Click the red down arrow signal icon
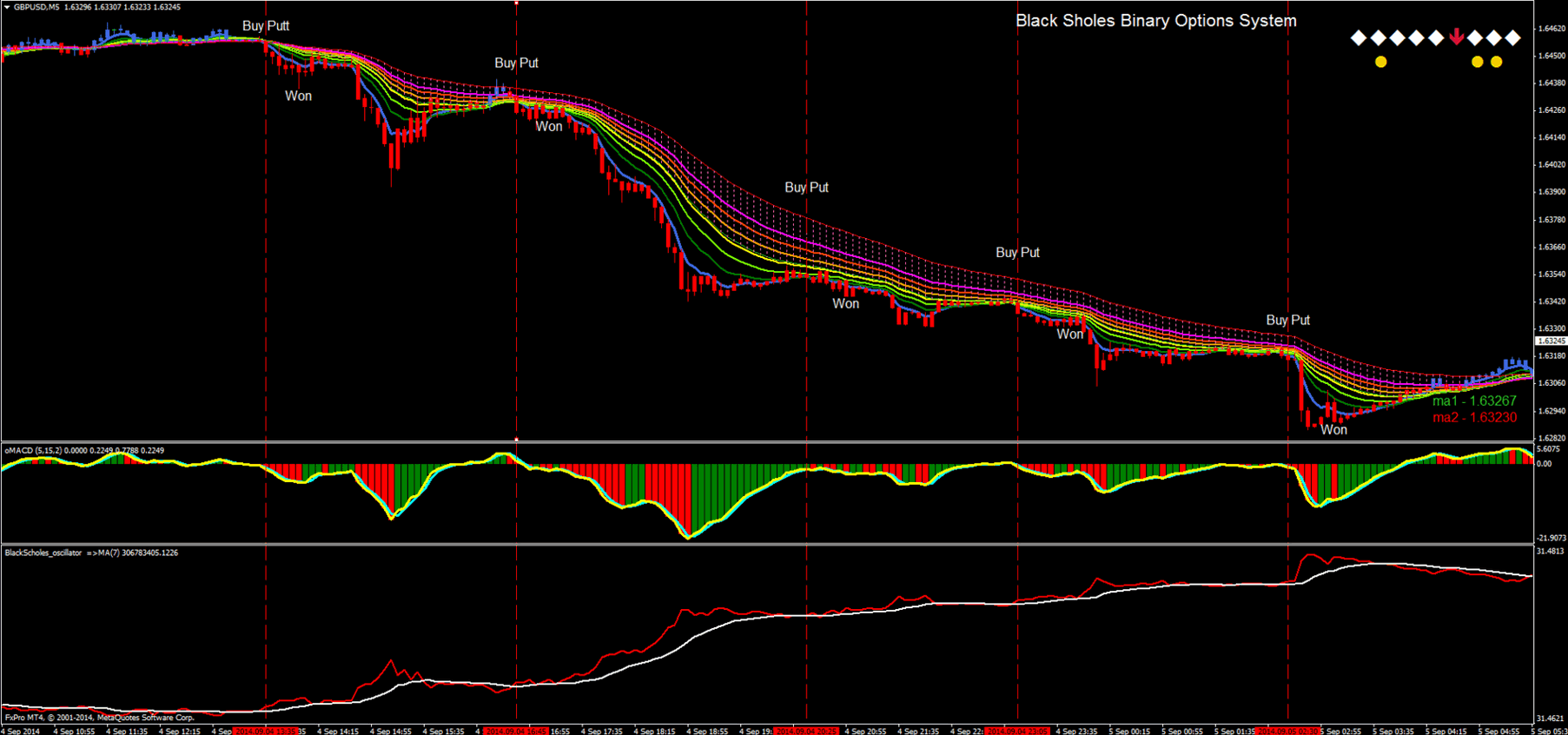1568x735 pixels. click(1457, 37)
